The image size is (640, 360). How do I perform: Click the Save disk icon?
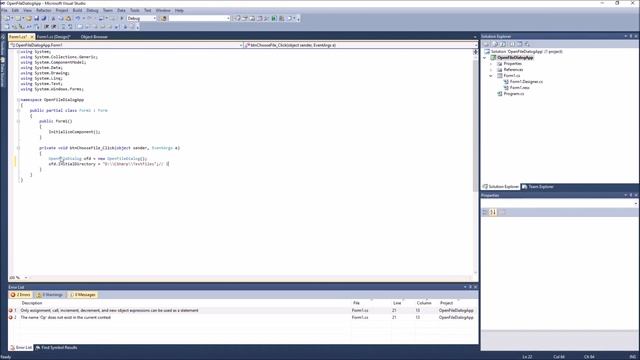pos(36,18)
